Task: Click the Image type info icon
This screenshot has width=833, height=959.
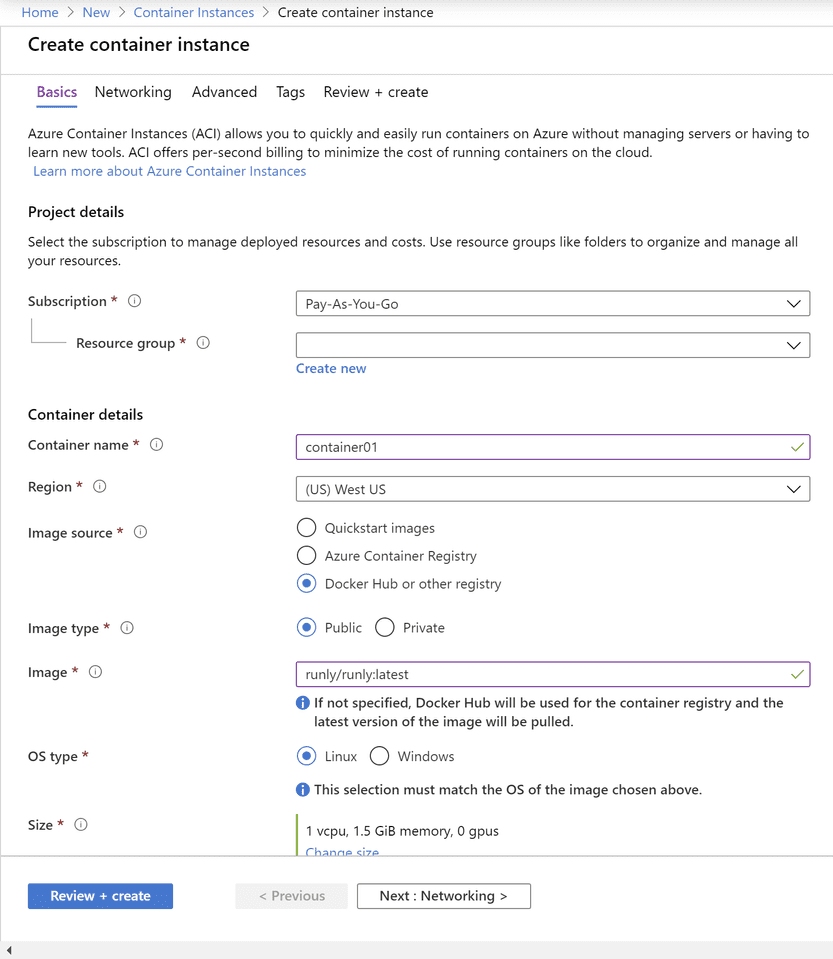Action: [x=127, y=628]
